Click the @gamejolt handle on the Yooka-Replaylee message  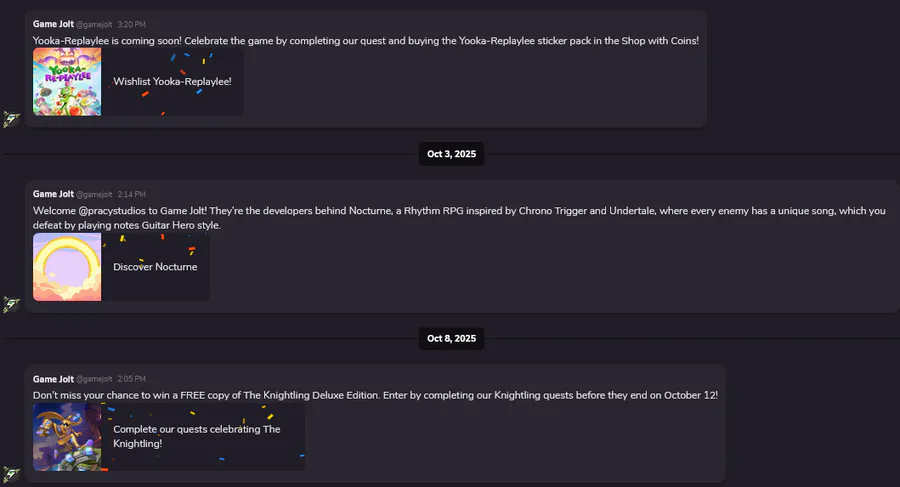[x=95, y=24]
